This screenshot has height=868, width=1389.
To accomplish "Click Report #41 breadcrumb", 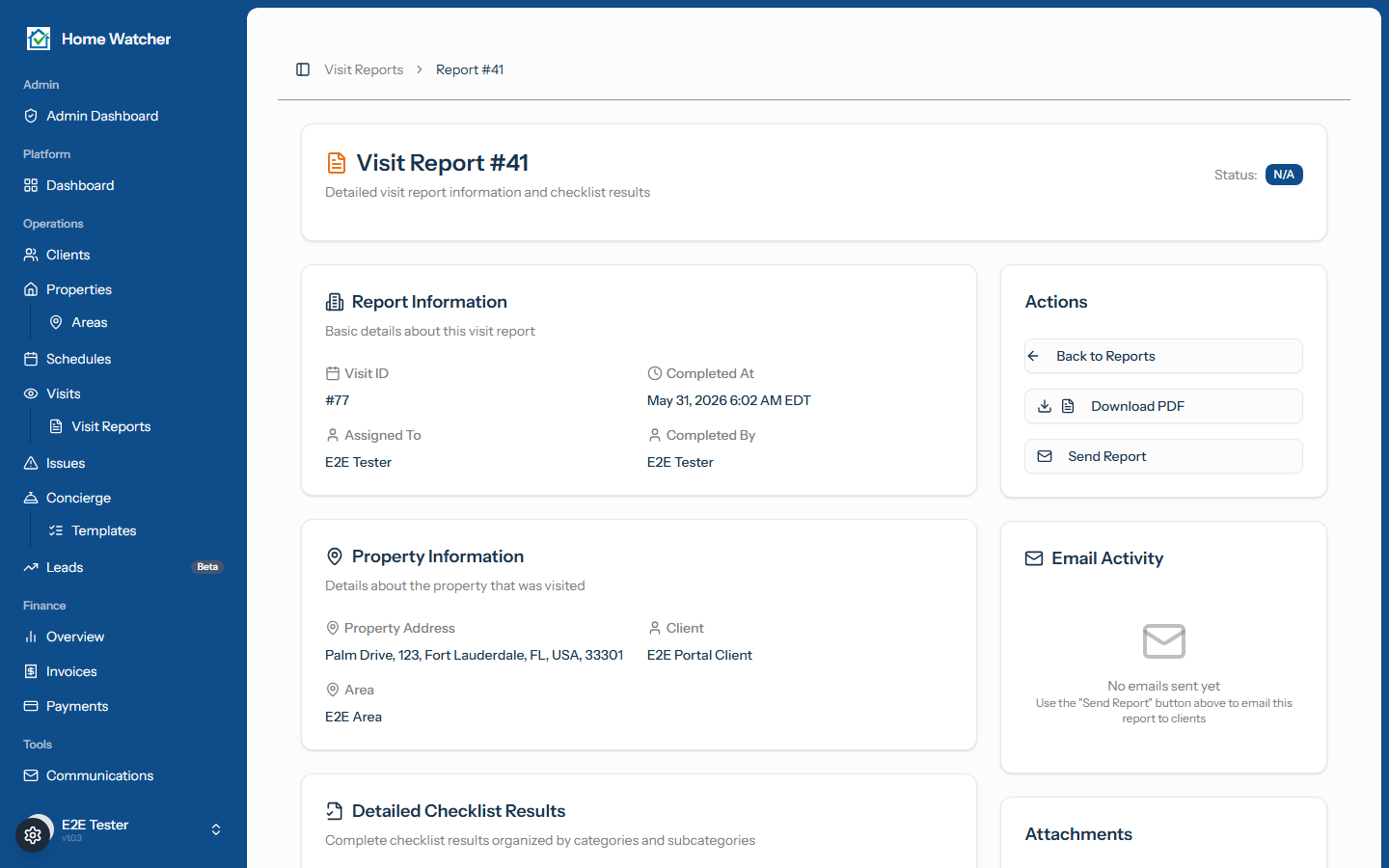I will pos(470,69).
